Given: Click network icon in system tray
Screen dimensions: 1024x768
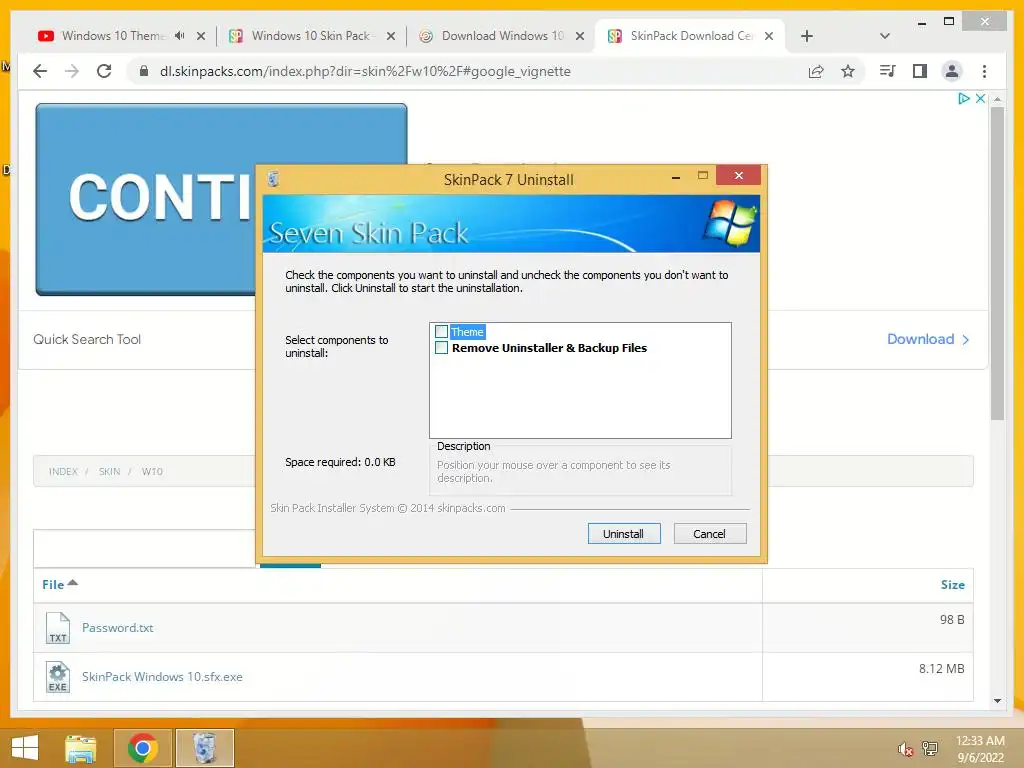Looking at the screenshot, I should pos(929,749).
